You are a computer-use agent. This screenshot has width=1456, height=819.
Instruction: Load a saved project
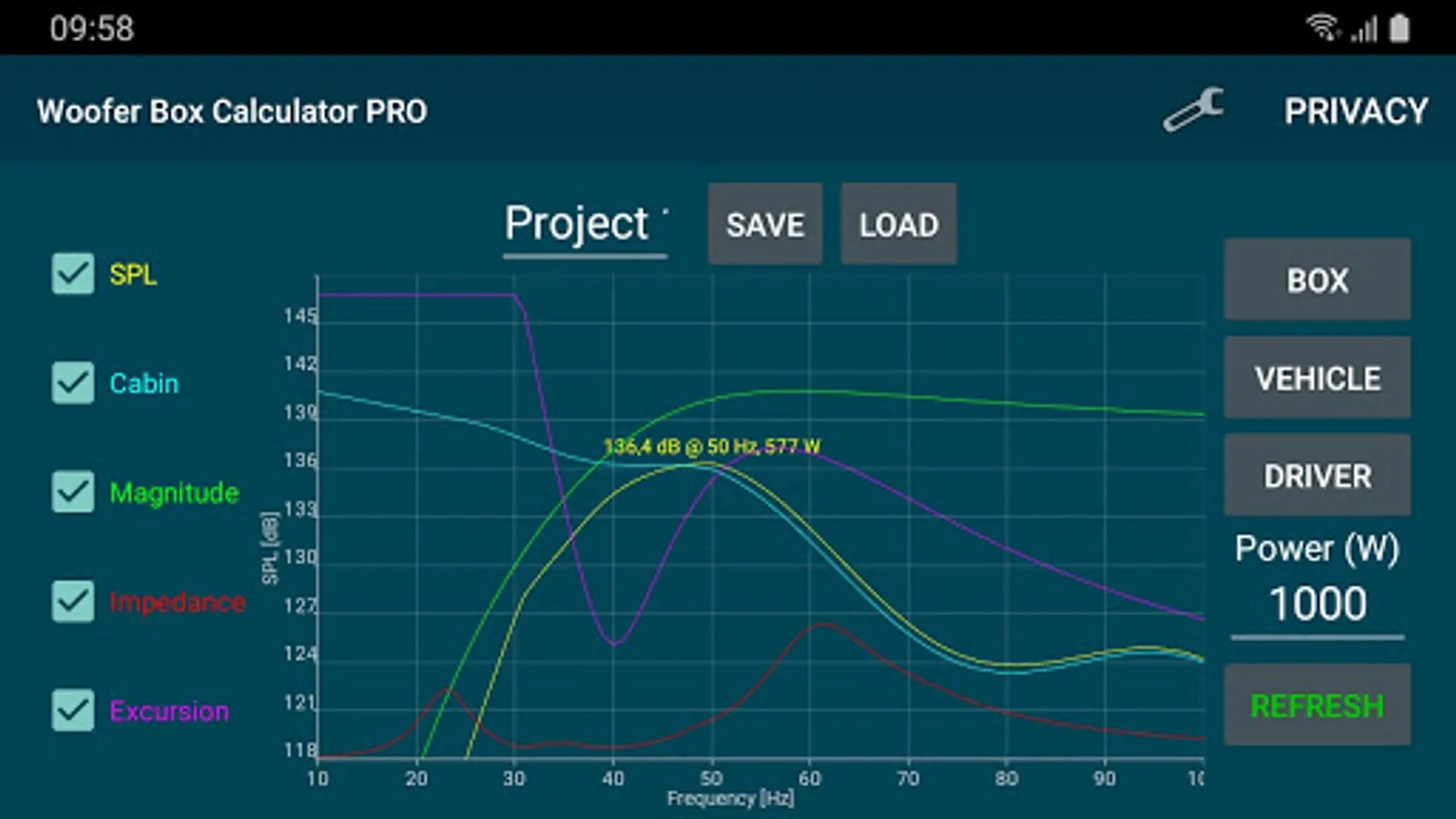pos(898,224)
